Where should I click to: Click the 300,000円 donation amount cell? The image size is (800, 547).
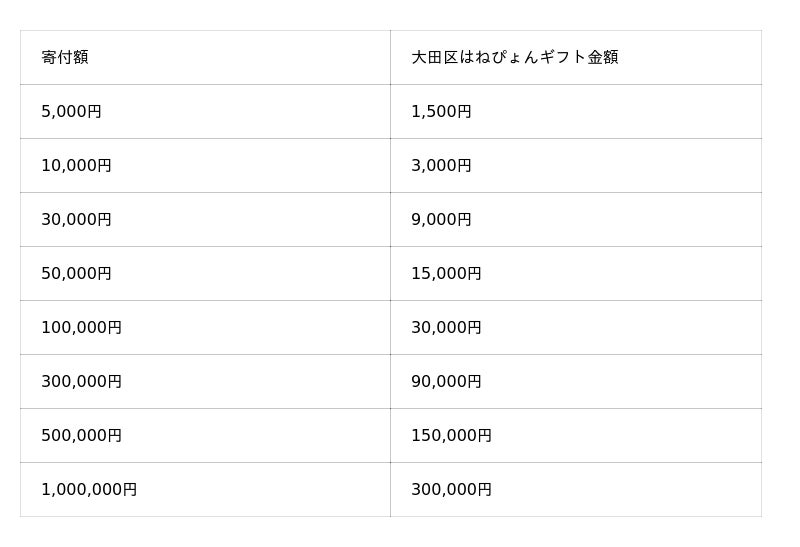pyautogui.click(x=81, y=382)
